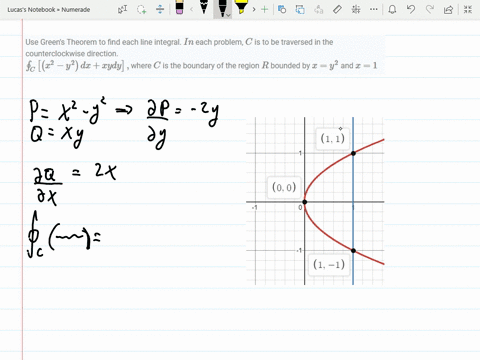Pick the Eraser tool

(179, 8)
